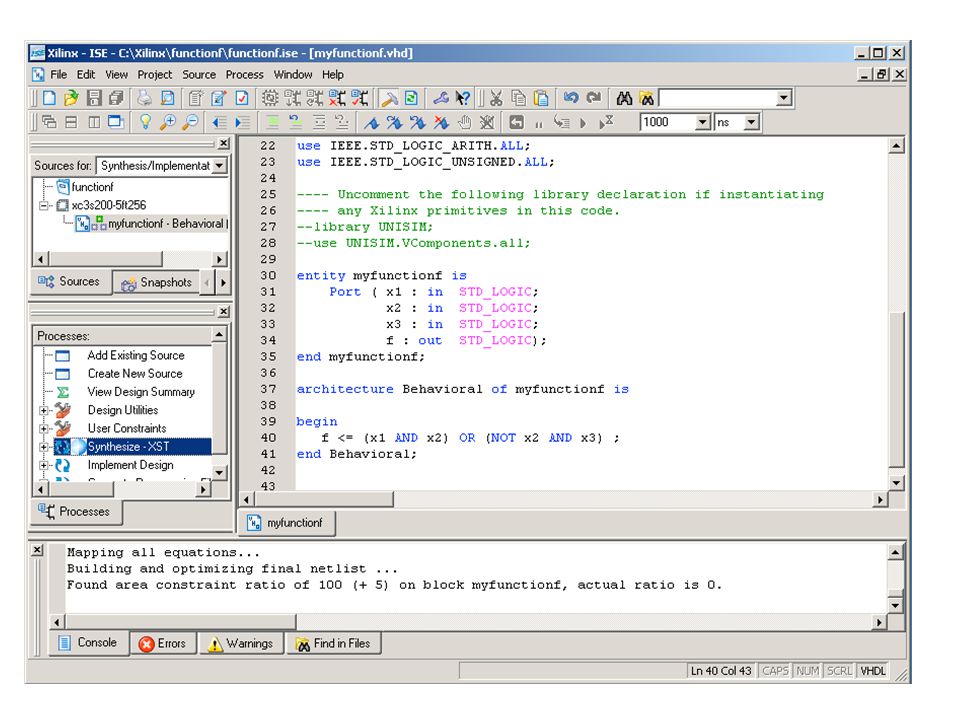Switch to the Snapshots tab
This screenshot has width=960, height=720.
(x=157, y=282)
